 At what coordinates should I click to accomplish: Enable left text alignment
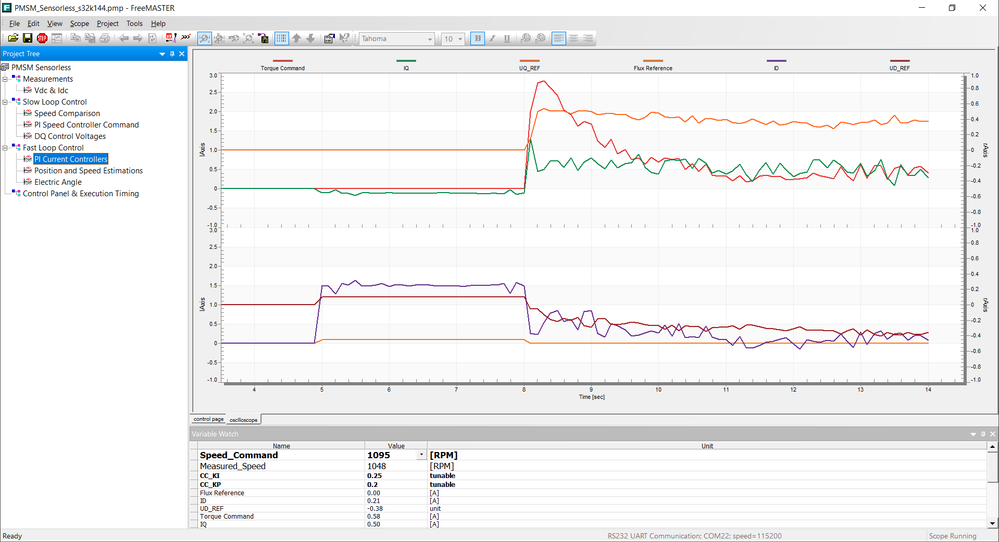(x=559, y=38)
